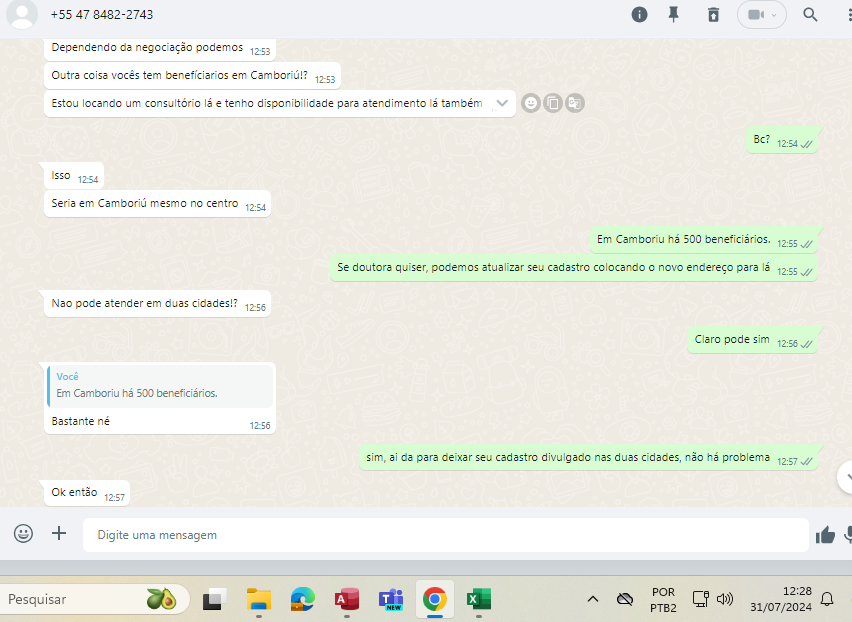Image resolution: width=852 pixels, height=622 pixels.
Task: Open Microsoft Access from the taskbar
Action: pyautogui.click(x=347, y=599)
